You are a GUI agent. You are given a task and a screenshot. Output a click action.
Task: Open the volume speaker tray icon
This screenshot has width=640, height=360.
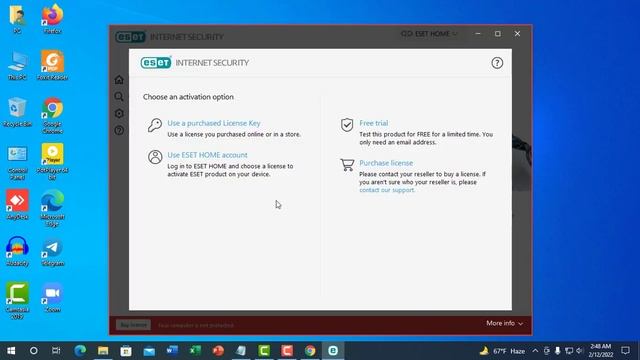pos(580,351)
